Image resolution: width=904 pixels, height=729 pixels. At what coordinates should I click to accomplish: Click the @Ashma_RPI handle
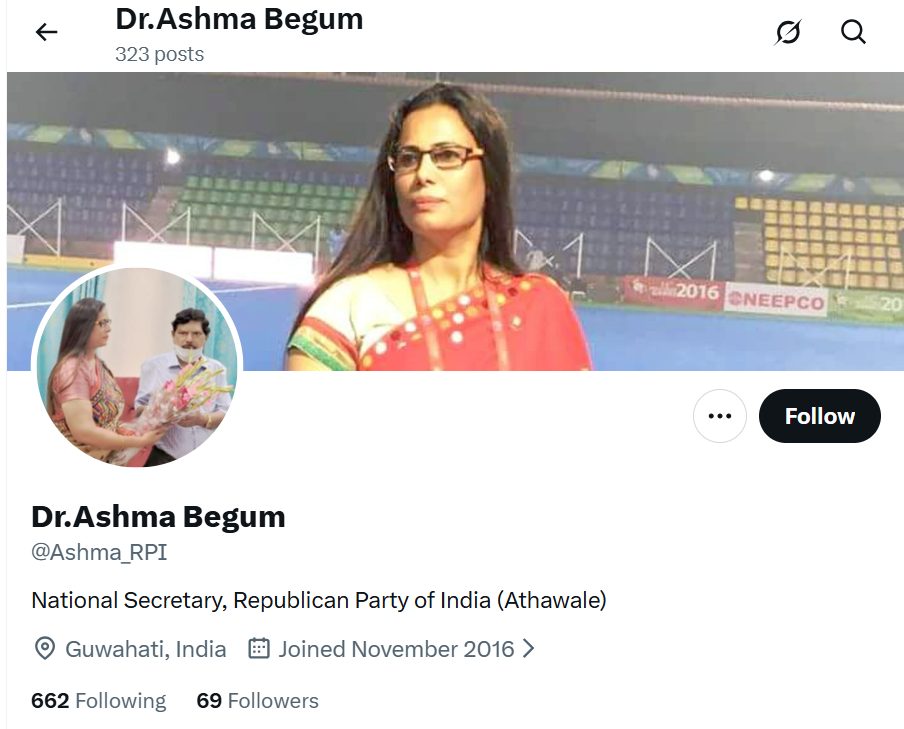(99, 553)
